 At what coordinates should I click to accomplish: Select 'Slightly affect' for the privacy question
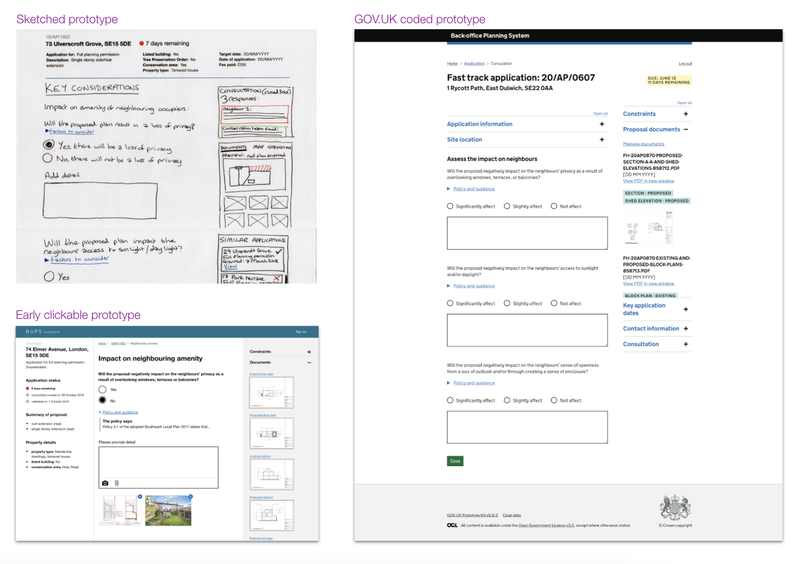coord(507,206)
